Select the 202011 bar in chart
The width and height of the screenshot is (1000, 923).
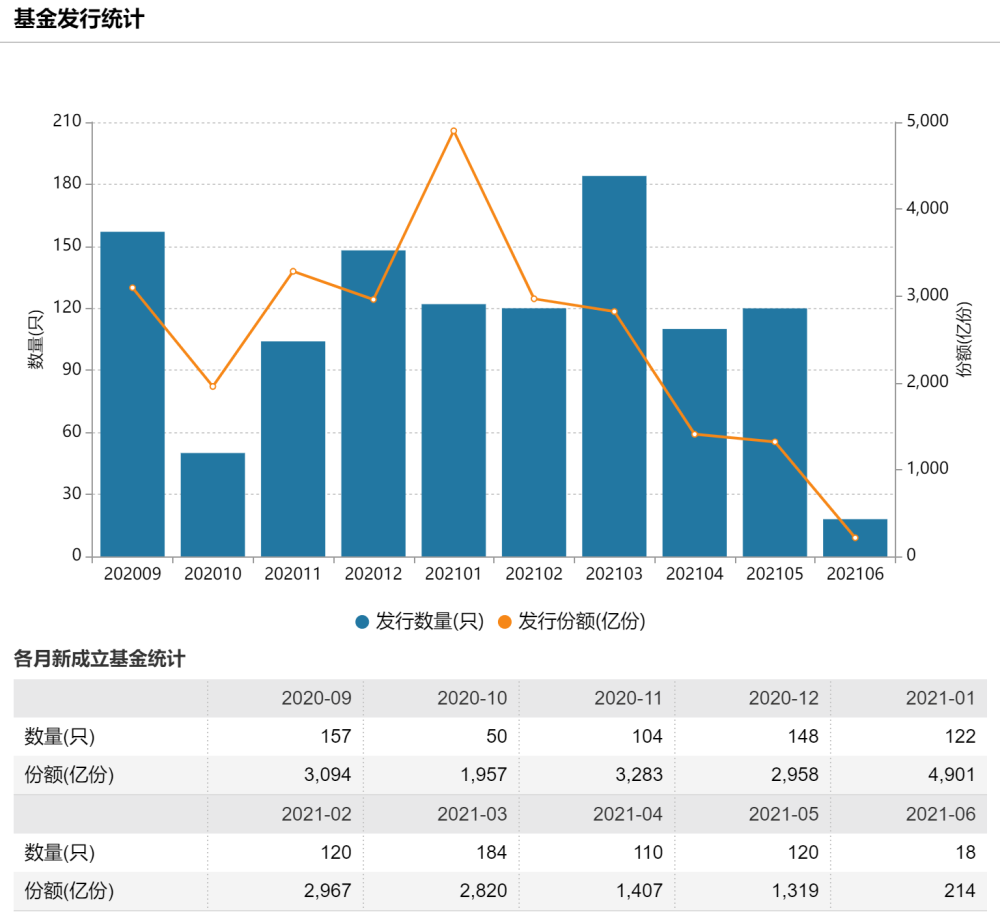[x=293, y=448]
